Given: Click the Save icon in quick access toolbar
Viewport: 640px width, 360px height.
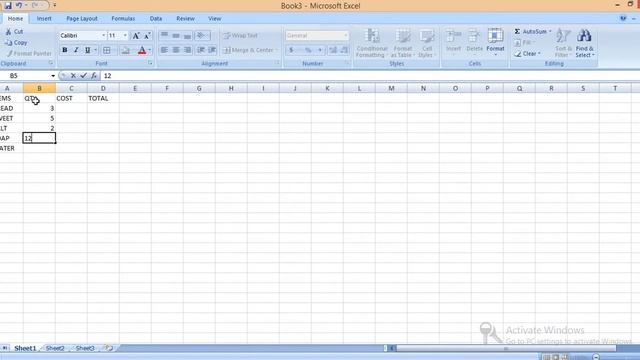Looking at the screenshot, I should click(x=8, y=6).
